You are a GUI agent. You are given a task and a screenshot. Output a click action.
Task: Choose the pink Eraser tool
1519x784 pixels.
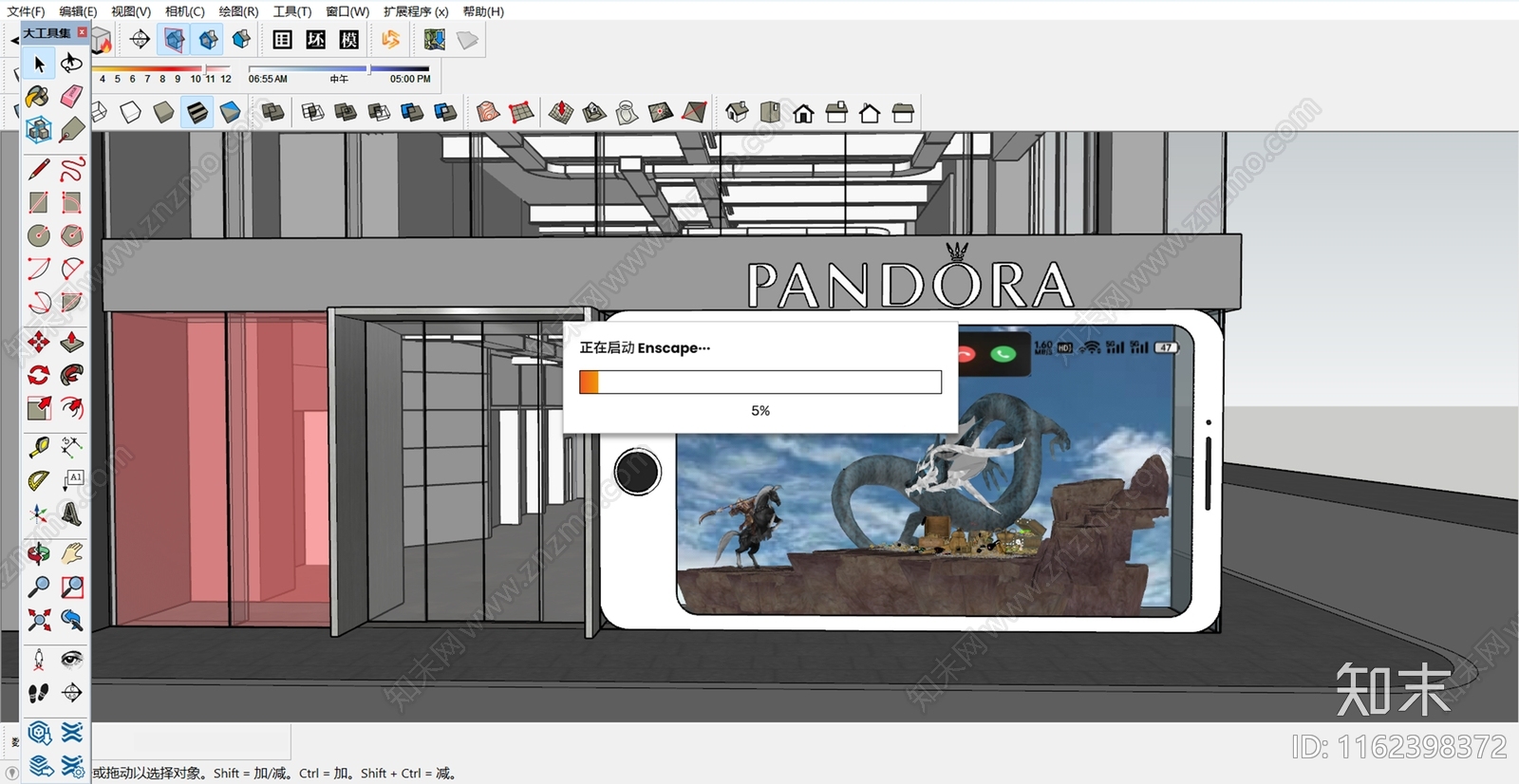tap(72, 96)
